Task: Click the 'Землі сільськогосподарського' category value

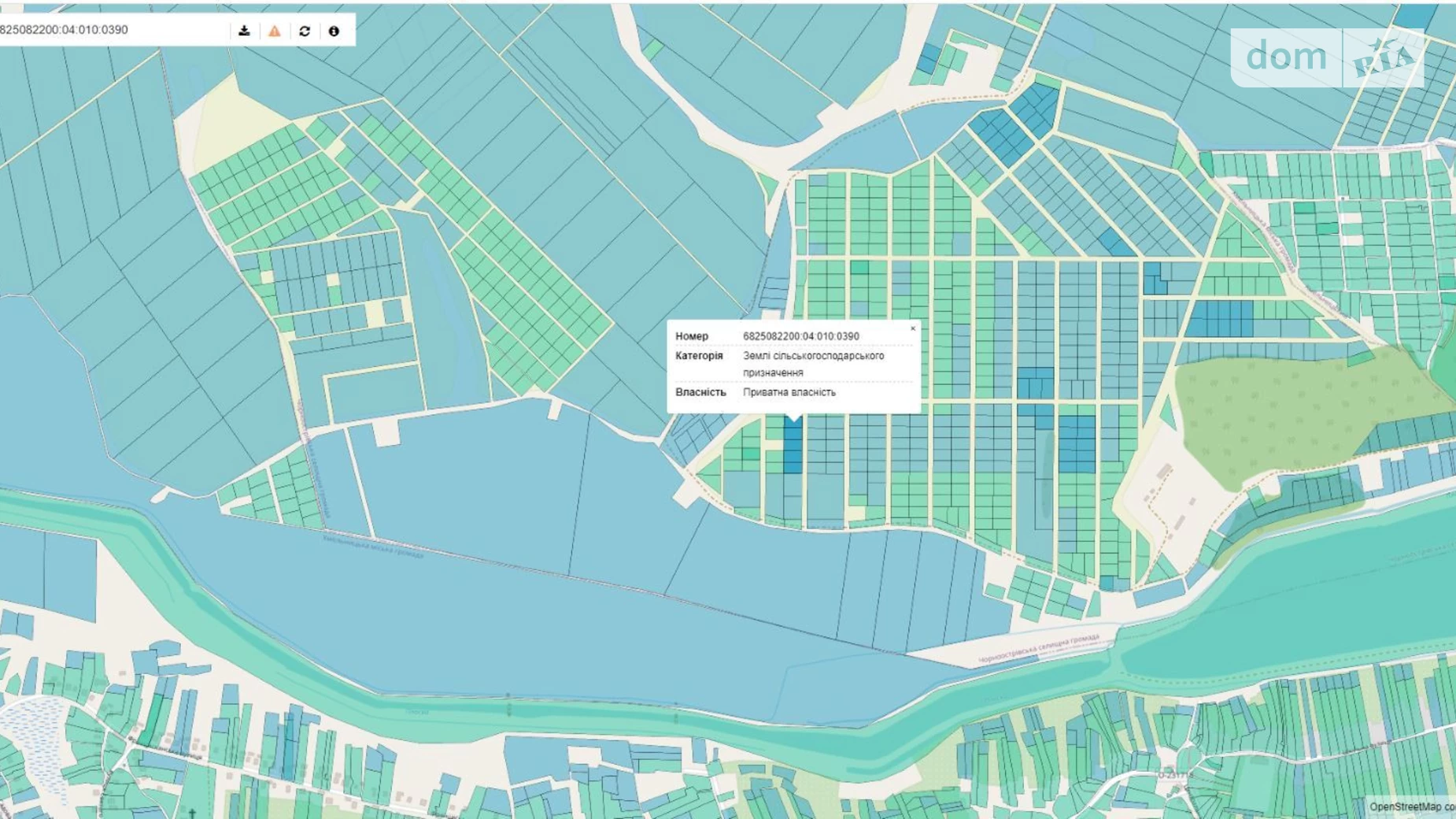Action: point(814,356)
